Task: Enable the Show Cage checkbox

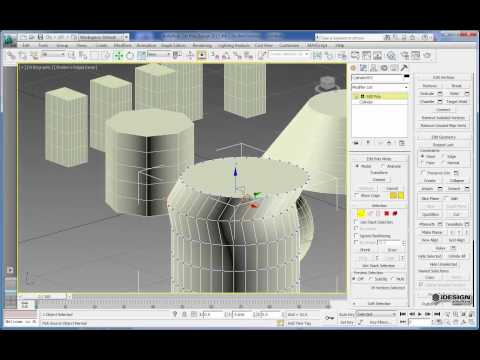Action: pos(357,196)
